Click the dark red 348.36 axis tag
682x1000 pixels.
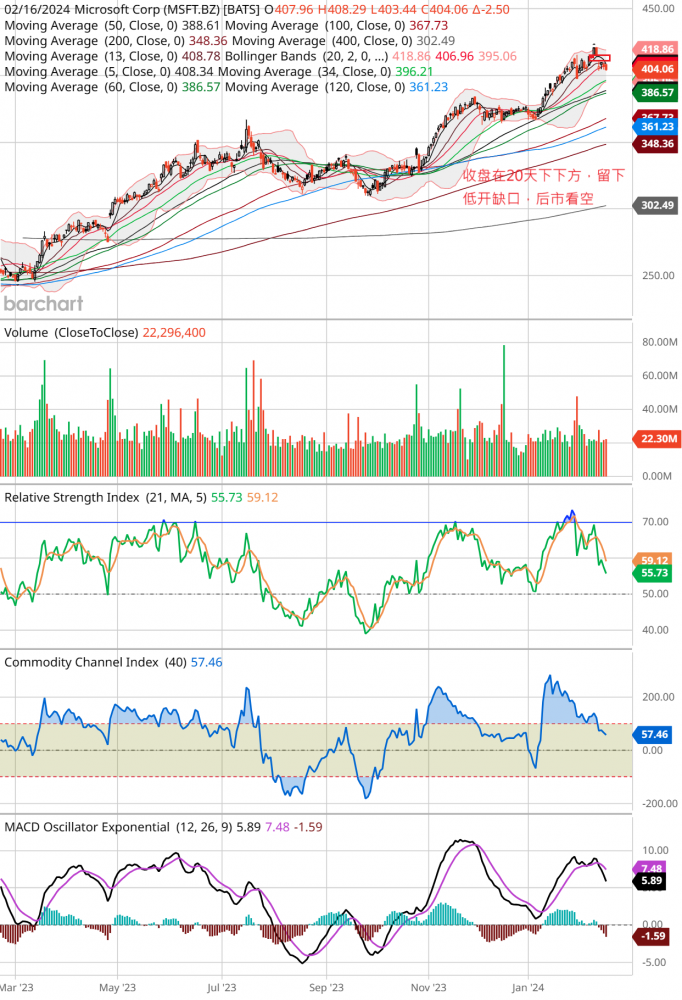coord(656,143)
